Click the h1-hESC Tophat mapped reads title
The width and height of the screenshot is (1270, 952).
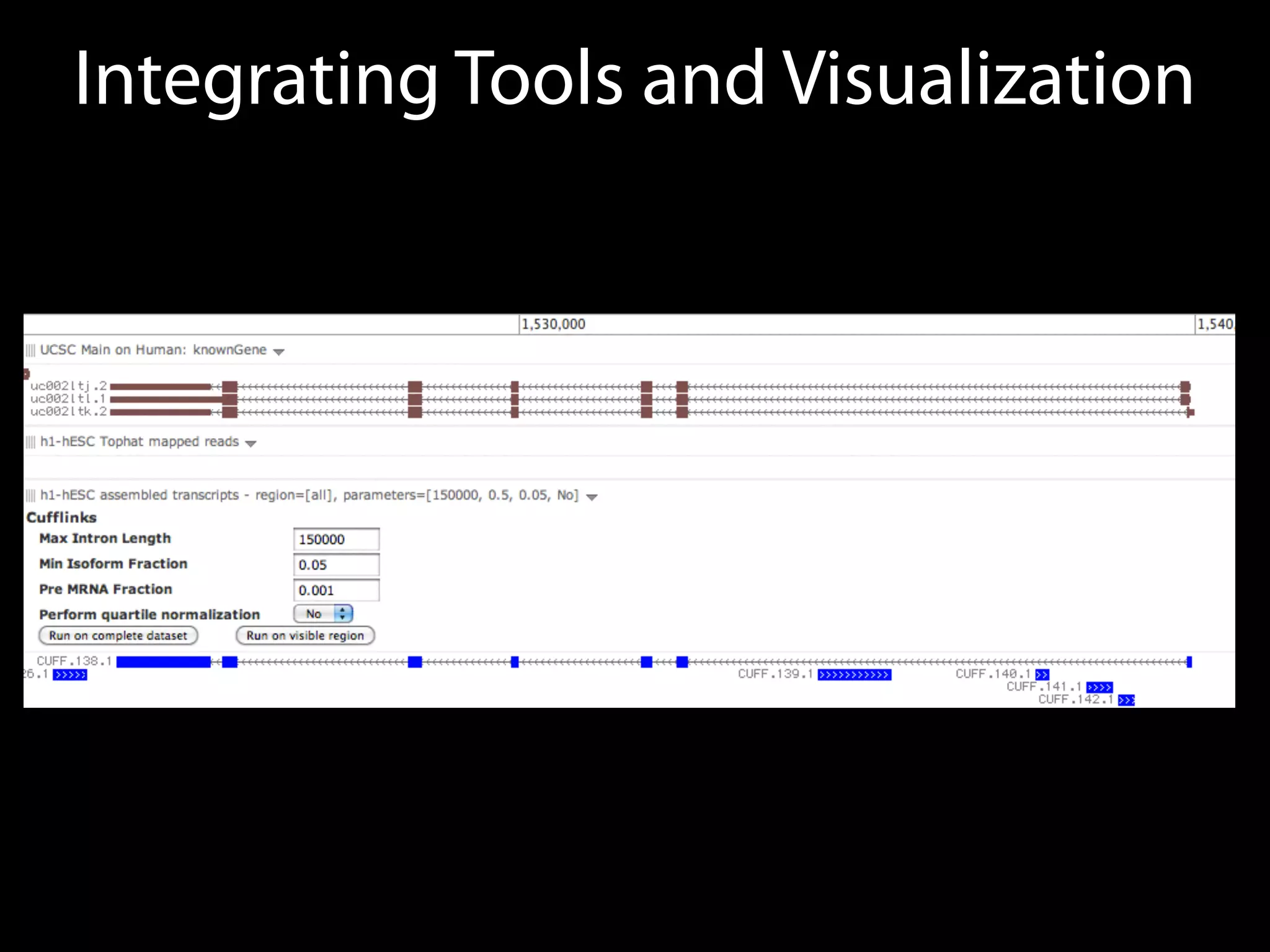(140, 442)
